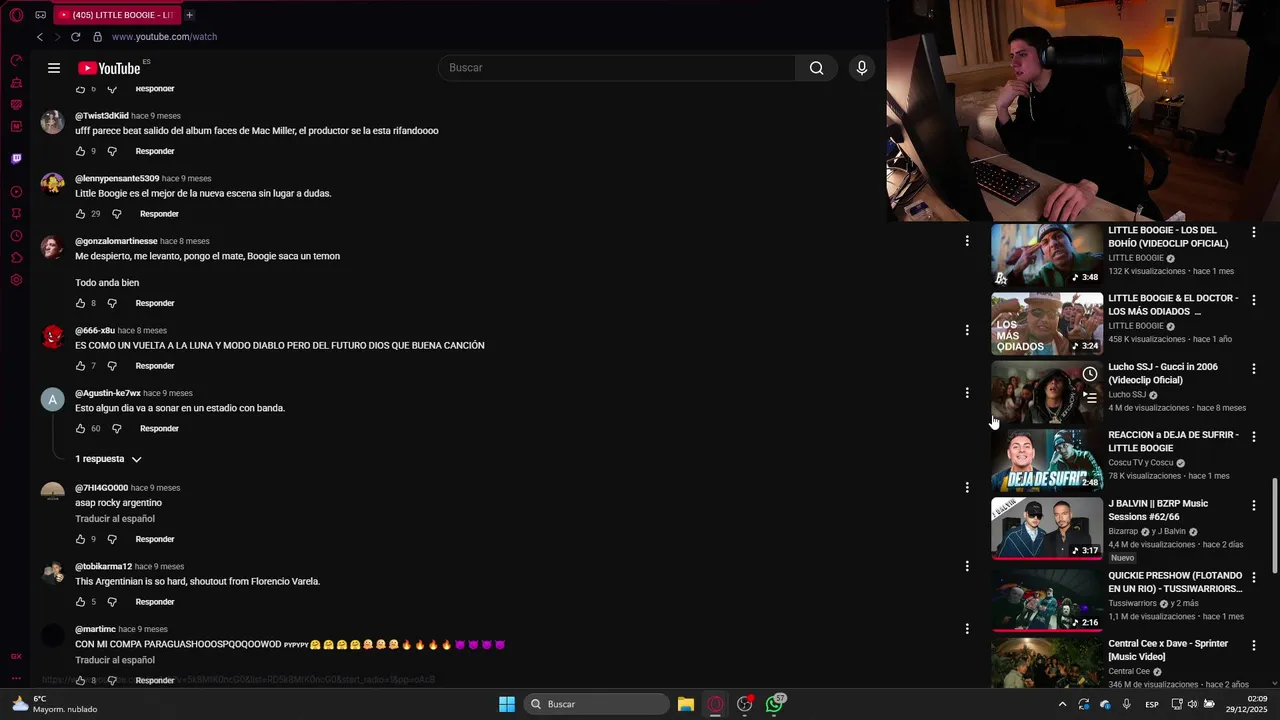Open @lennypensante5309 profile avatar
The width and height of the screenshot is (1280, 720).
[x=52, y=185]
